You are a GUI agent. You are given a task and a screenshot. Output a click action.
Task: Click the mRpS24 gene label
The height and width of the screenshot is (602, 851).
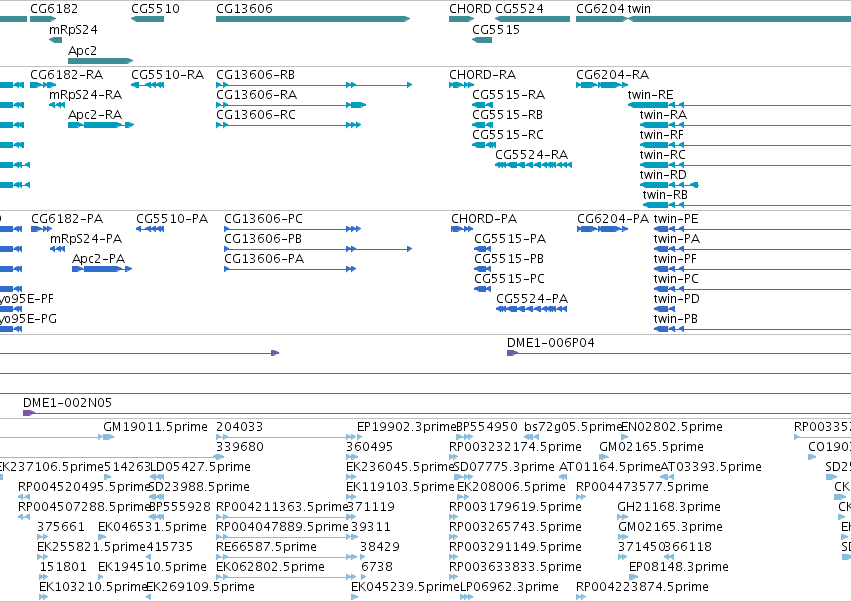point(73,30)
